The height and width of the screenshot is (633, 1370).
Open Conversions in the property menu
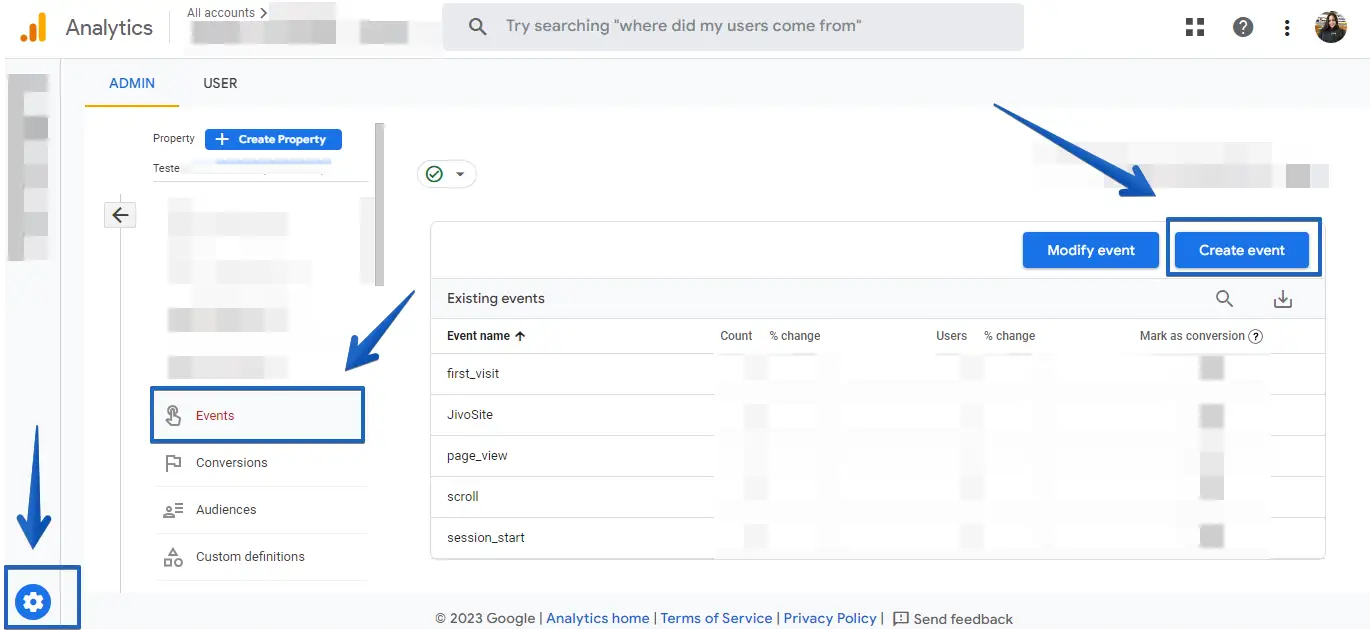231,463
